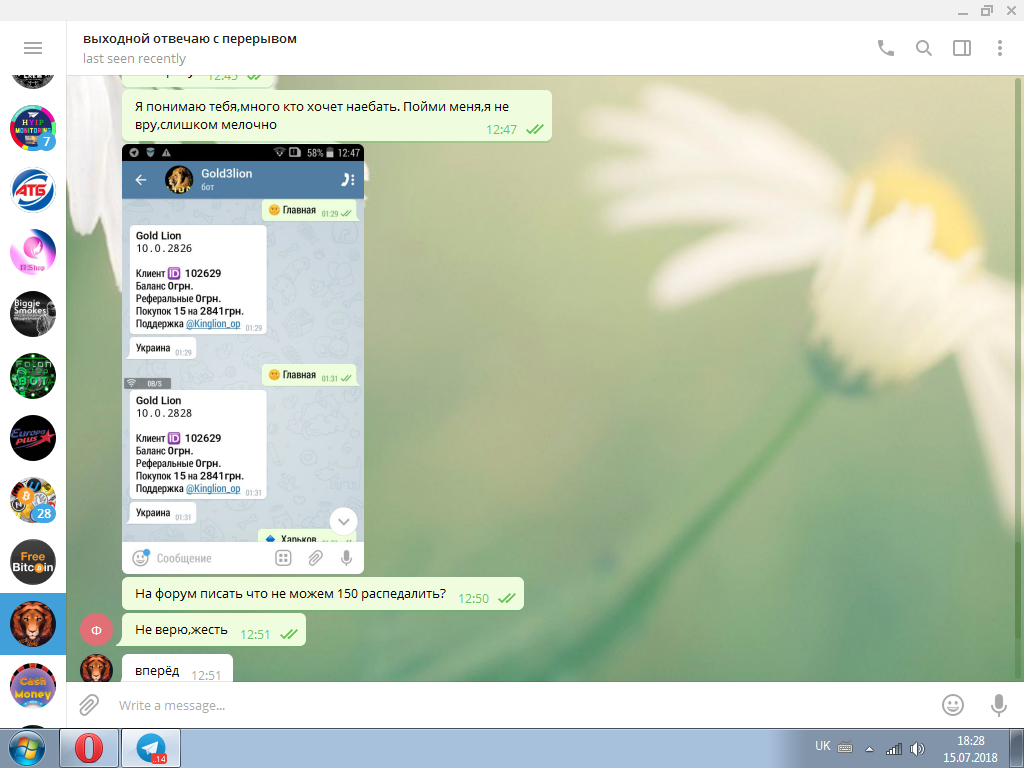Open the green BOT chat avatar

click(33, 376)
